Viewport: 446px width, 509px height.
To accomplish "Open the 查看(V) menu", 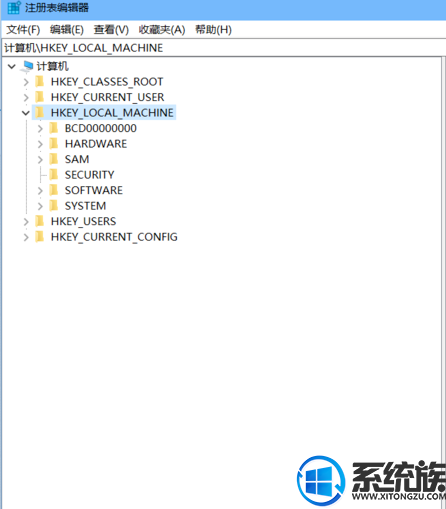I will pos(111,30).
